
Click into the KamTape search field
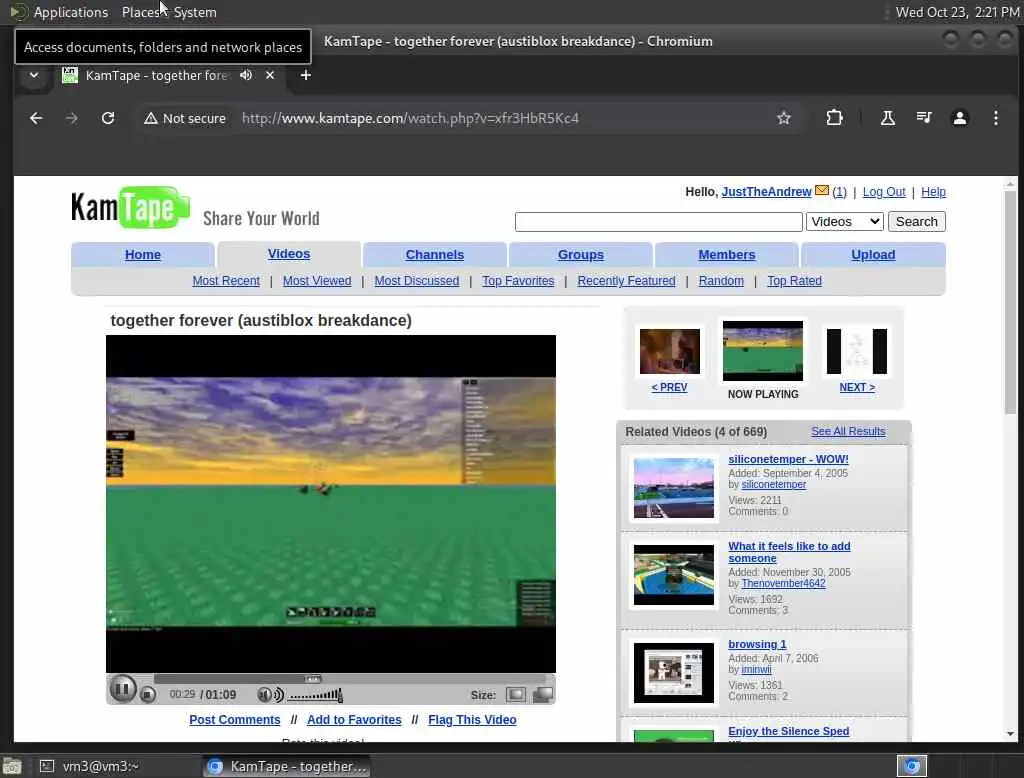pos(658,222)
